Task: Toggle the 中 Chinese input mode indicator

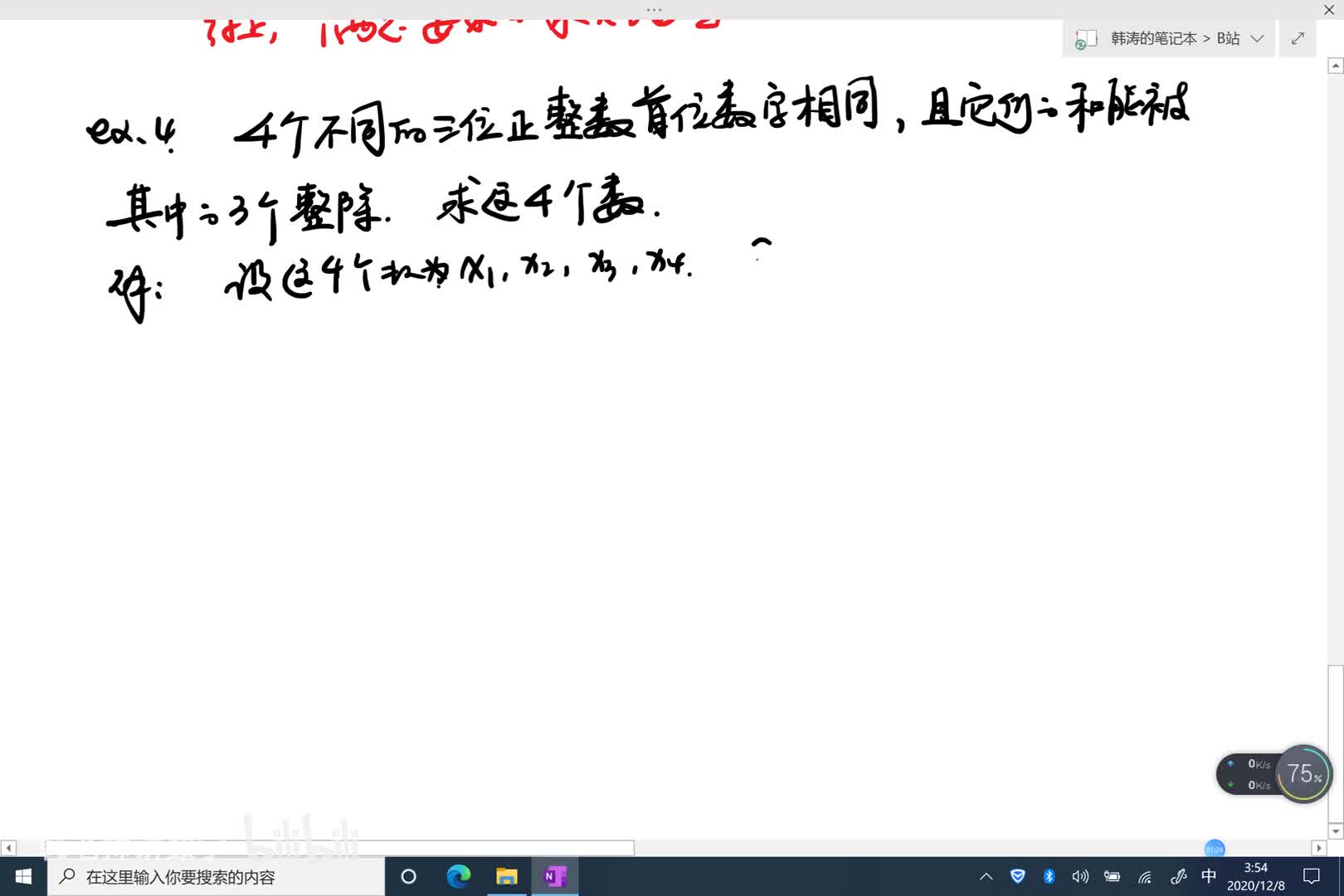Action: (x=1209, y=877)
